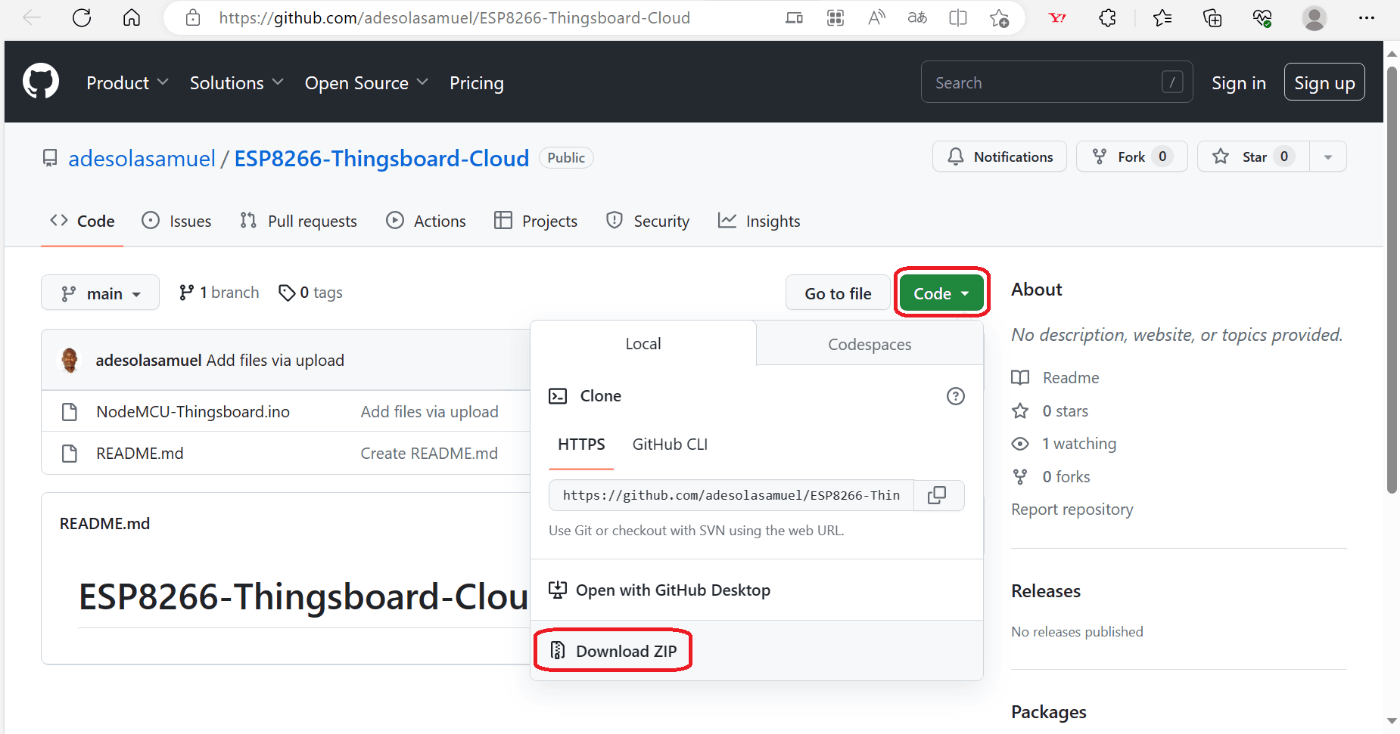1400x734 pixels.
Task: View the 1 branch link
Action: click(x=219, y=293)
